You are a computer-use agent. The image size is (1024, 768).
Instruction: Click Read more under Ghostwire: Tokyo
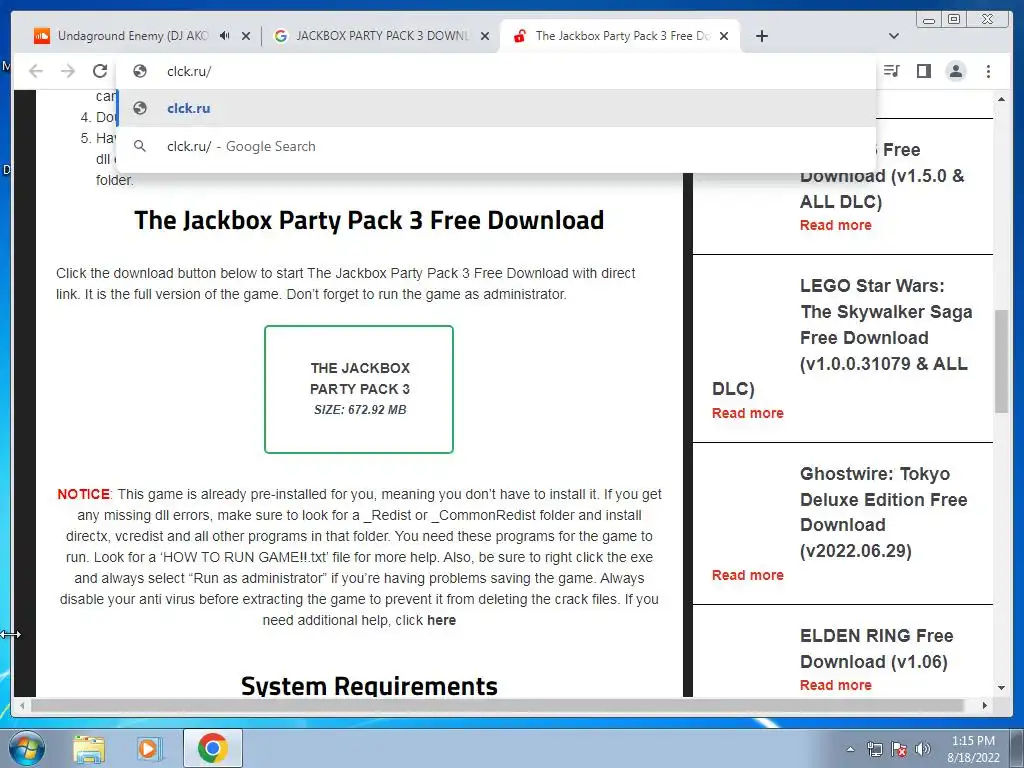tap(748, 575)
